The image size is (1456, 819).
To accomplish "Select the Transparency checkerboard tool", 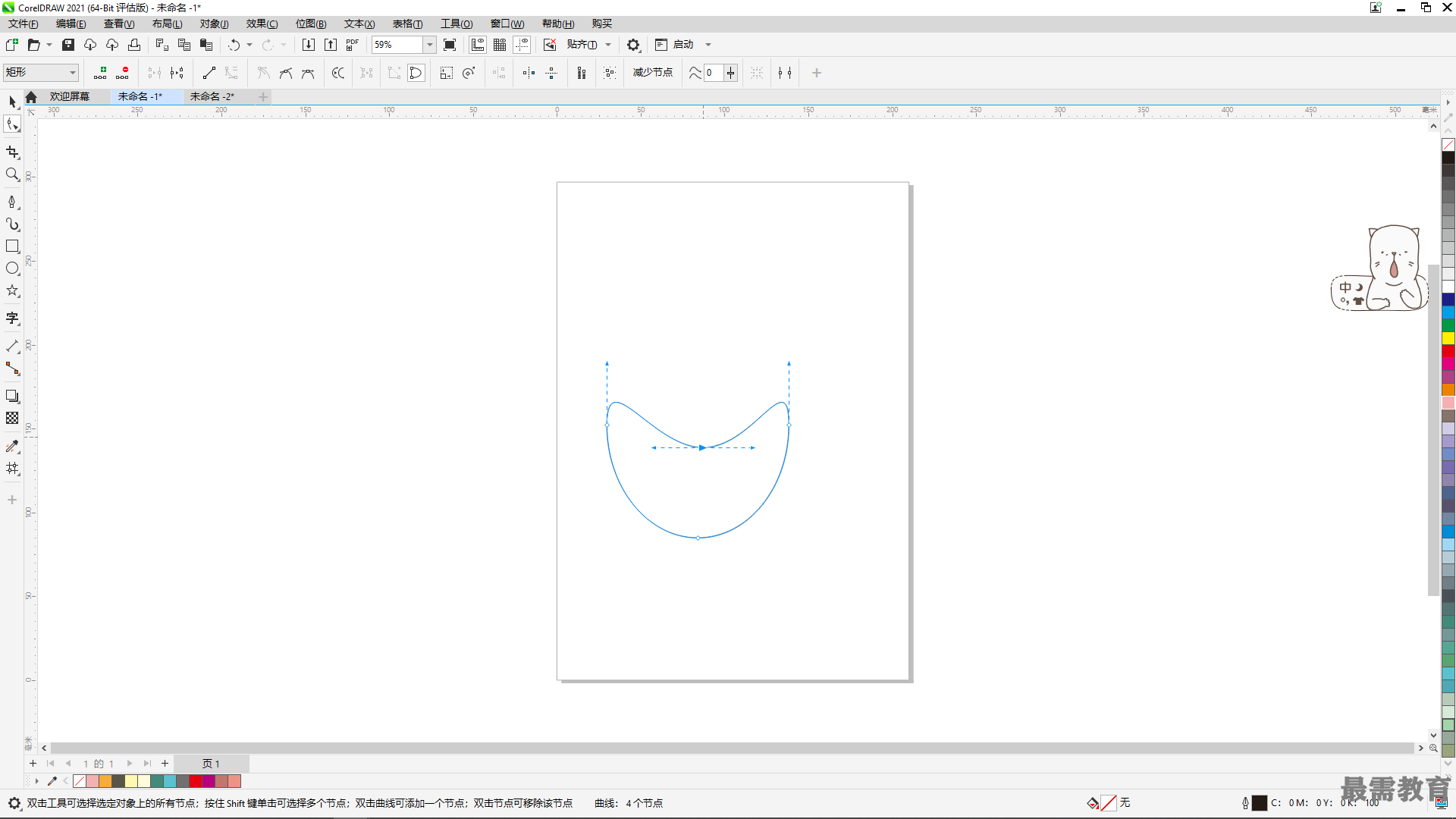I will 12,419.
